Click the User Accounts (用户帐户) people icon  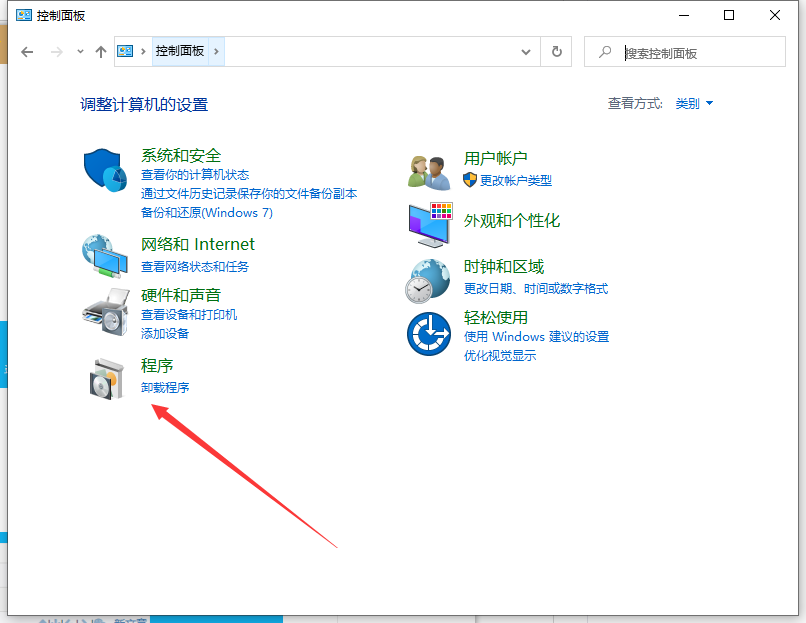(x=430, y=171)
